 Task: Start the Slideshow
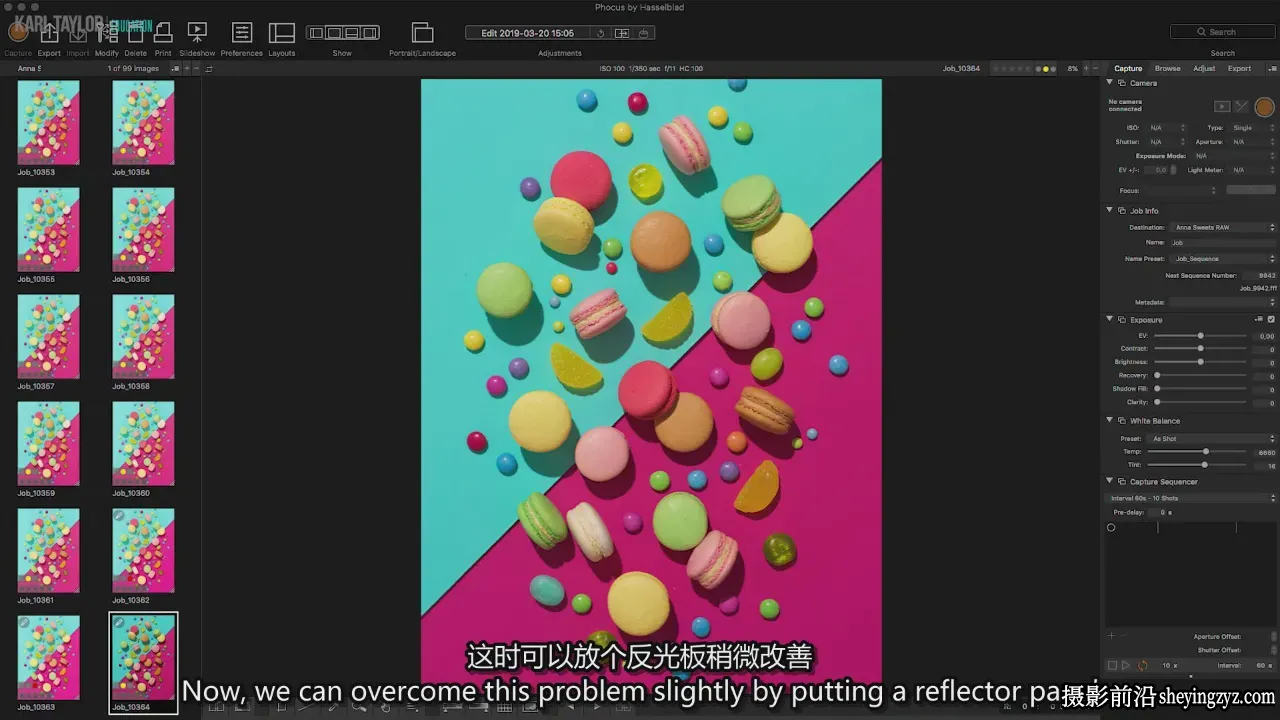197,33
